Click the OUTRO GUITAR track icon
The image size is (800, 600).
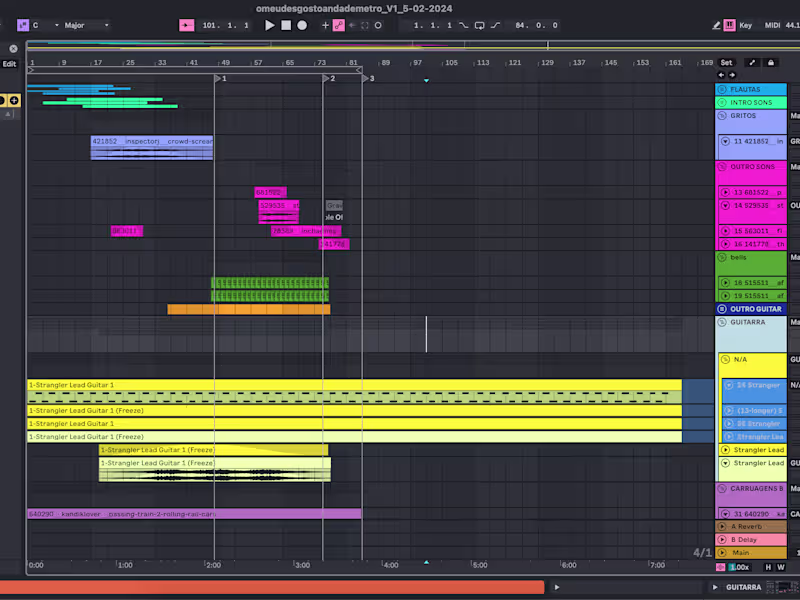[723, 309]
